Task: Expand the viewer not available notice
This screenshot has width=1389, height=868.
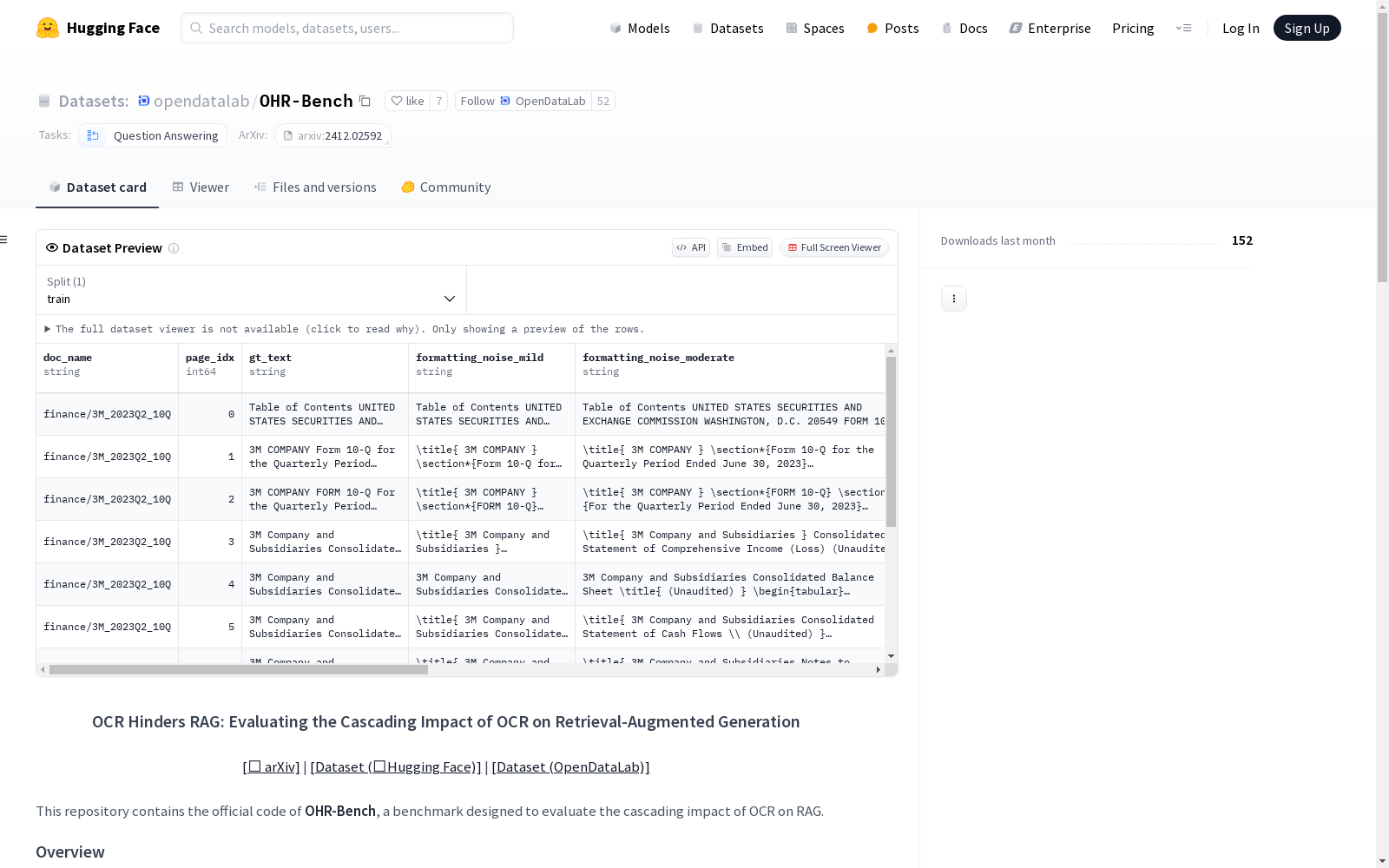Action: click(x=345, y=329)
